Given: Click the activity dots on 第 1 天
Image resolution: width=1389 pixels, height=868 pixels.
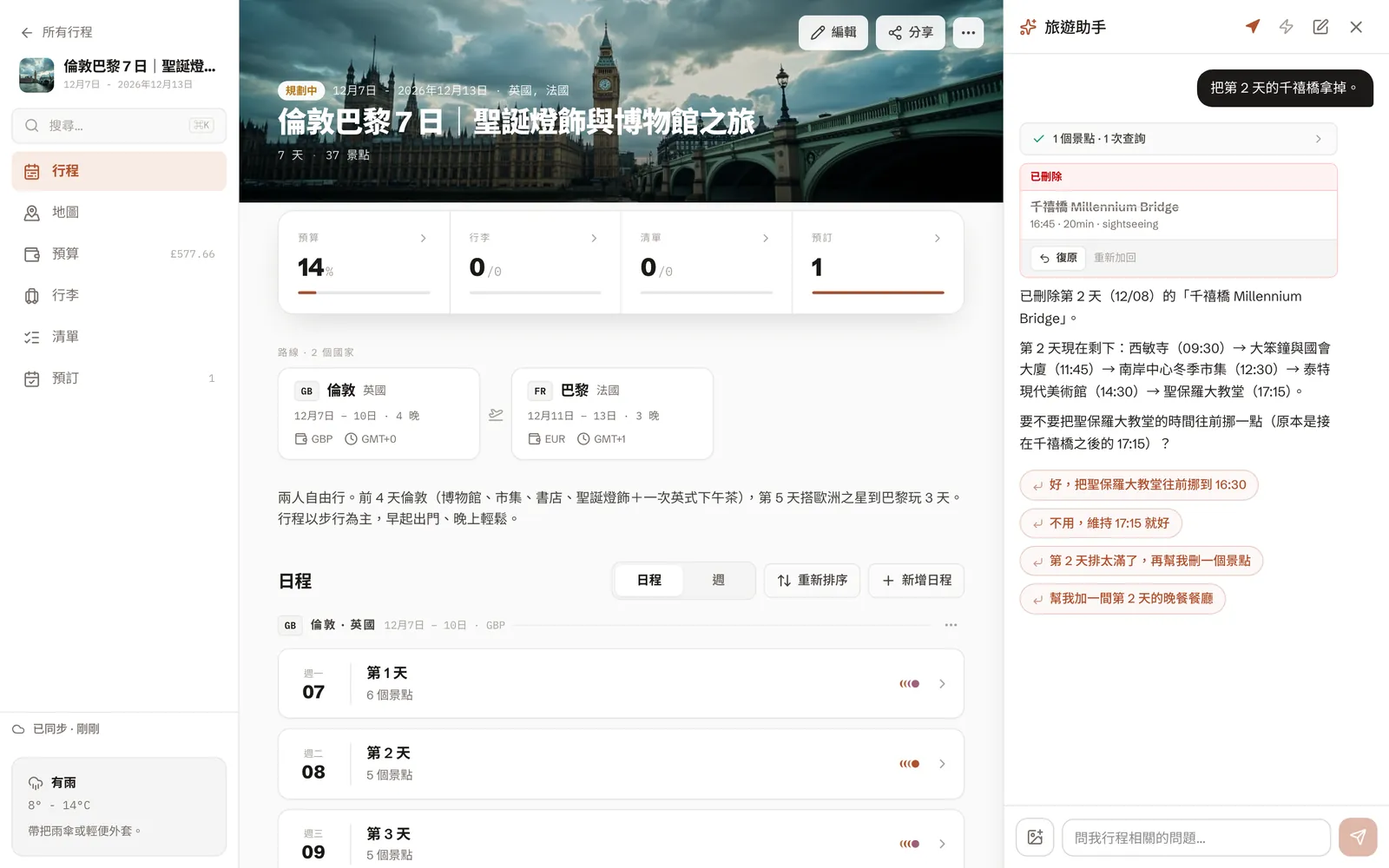Looking at the screenshot, I should point(910,684).
